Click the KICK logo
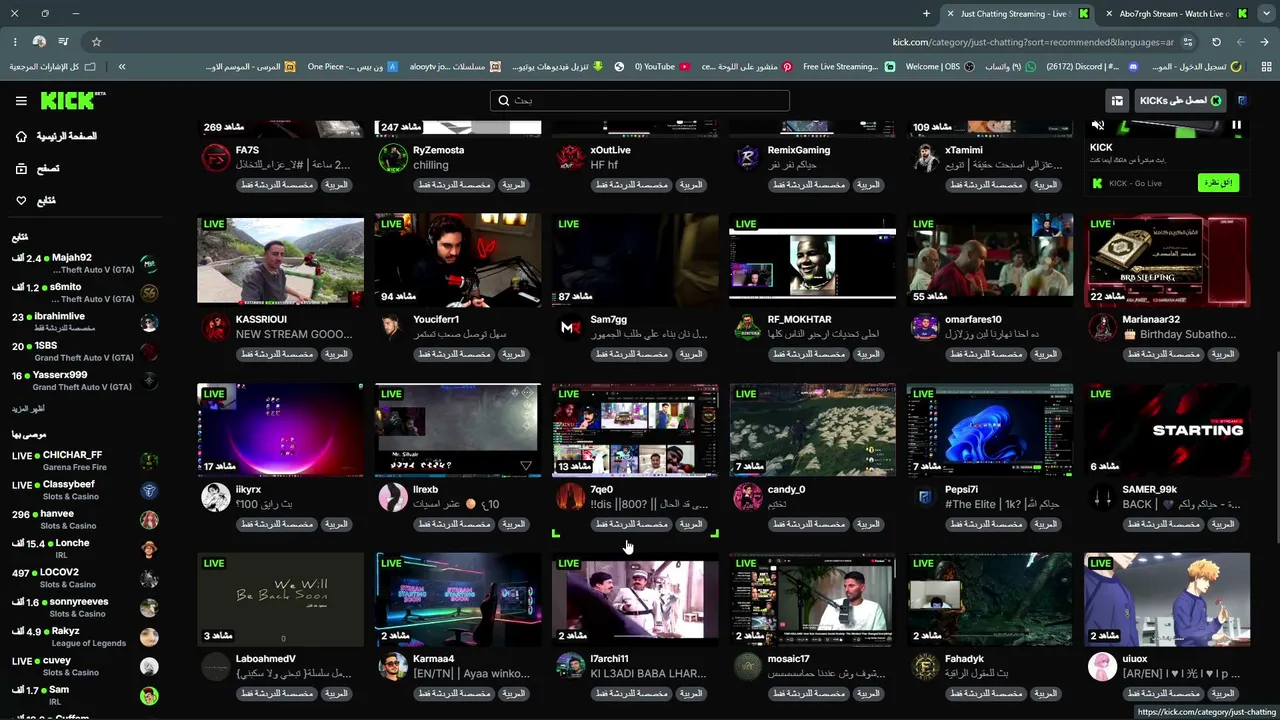This screenshot has width=1280, height=720. pyautogui.click(x=72, y=100)
